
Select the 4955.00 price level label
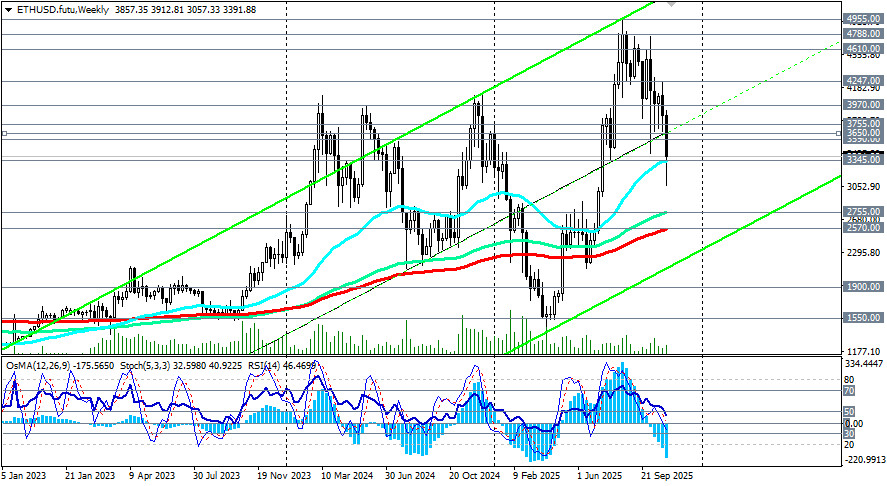point(863,18)
